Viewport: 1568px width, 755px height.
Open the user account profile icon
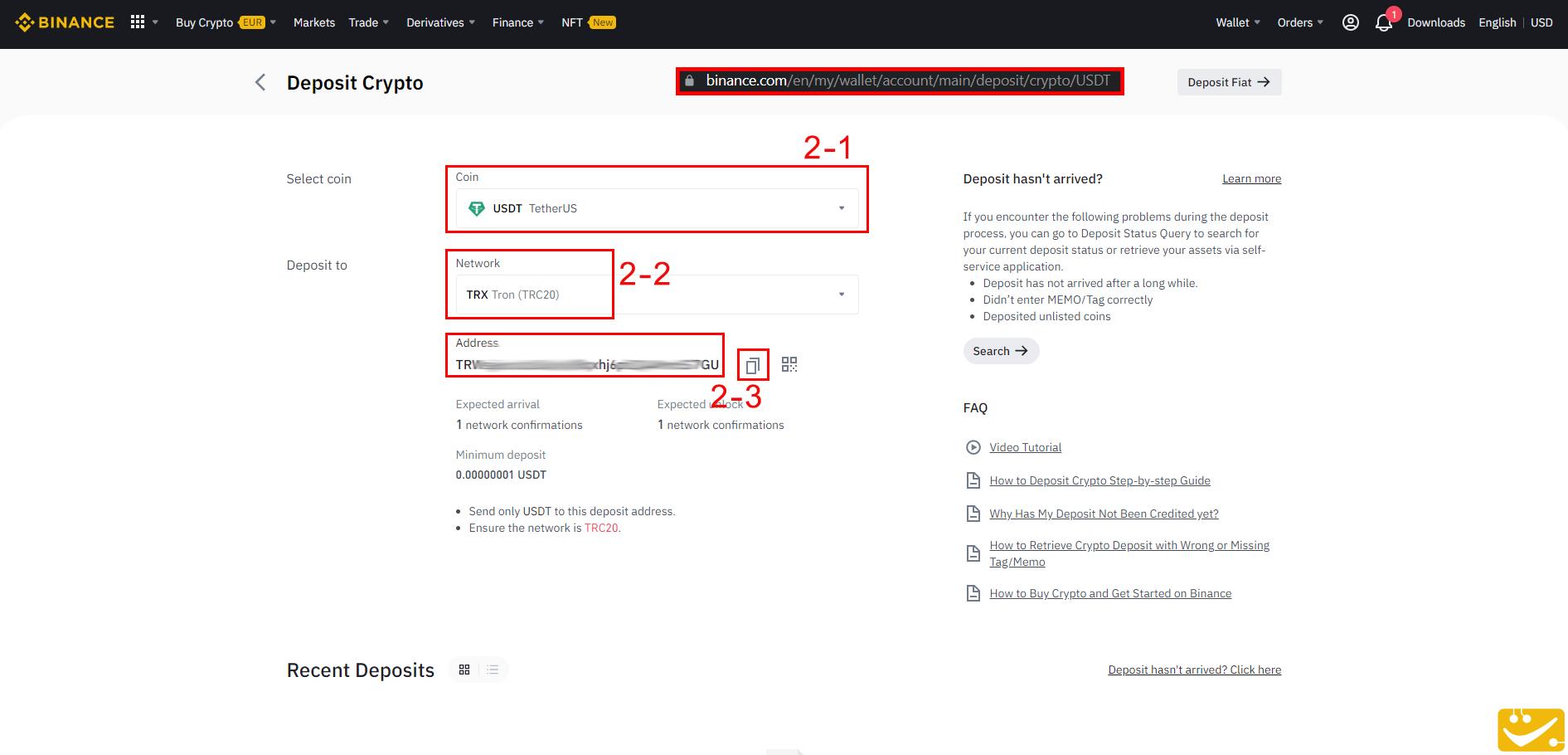[1350, 22]
